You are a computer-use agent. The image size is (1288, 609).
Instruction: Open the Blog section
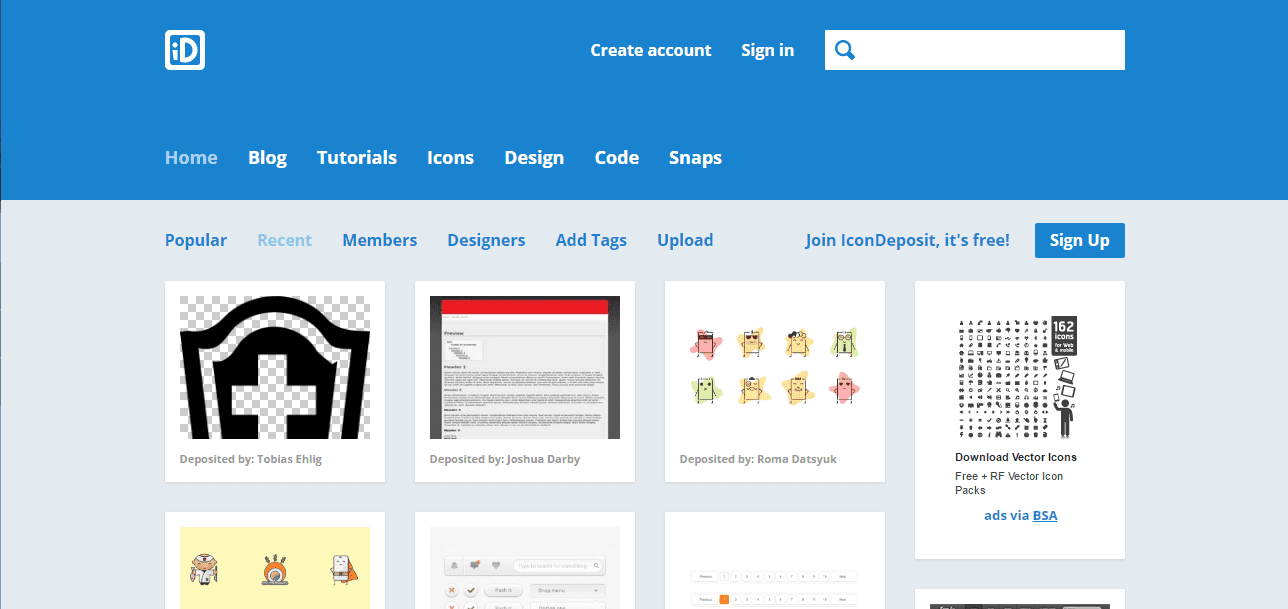tap(267, 158)
